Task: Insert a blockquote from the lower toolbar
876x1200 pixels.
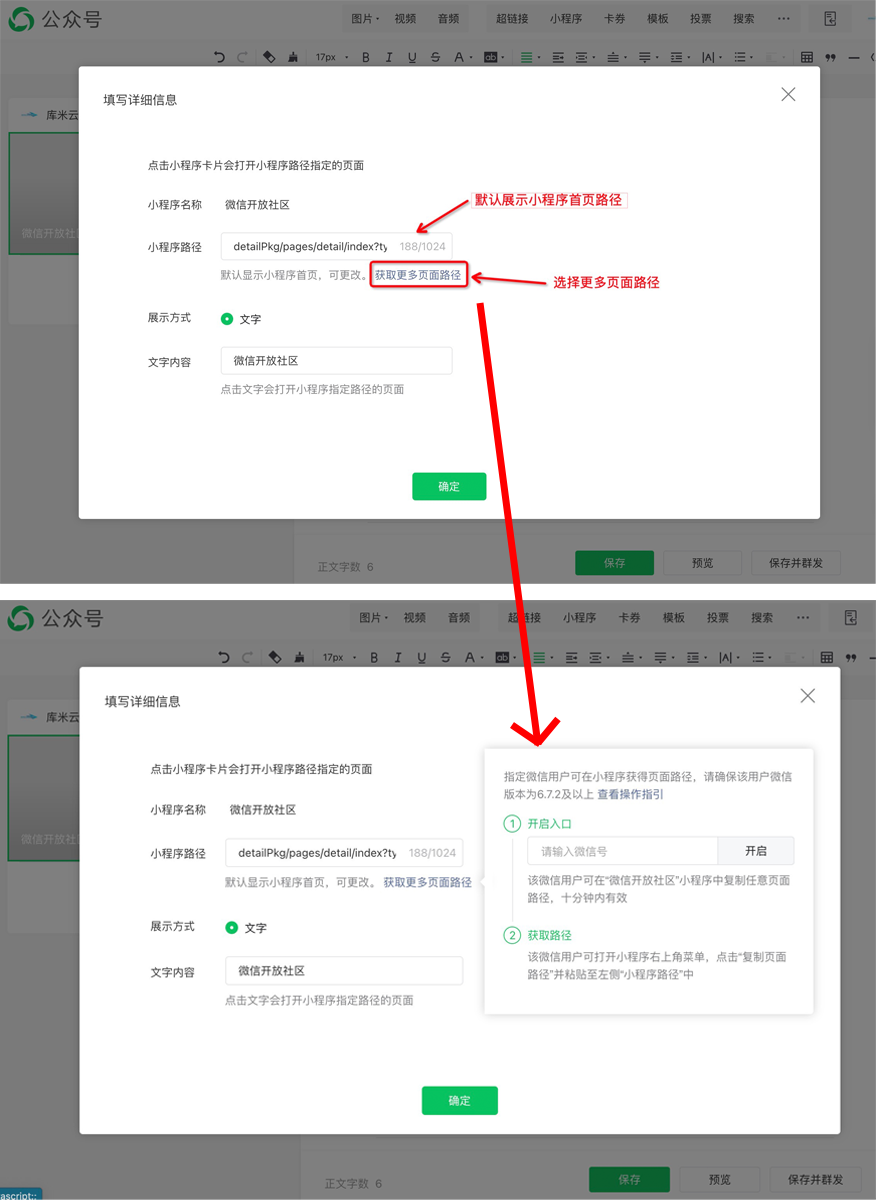Action: 852,657
